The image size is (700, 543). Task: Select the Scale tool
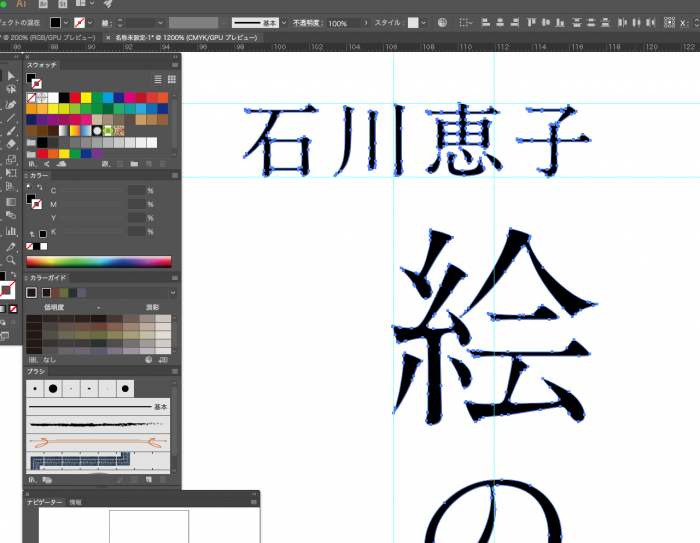pos(11,159)
